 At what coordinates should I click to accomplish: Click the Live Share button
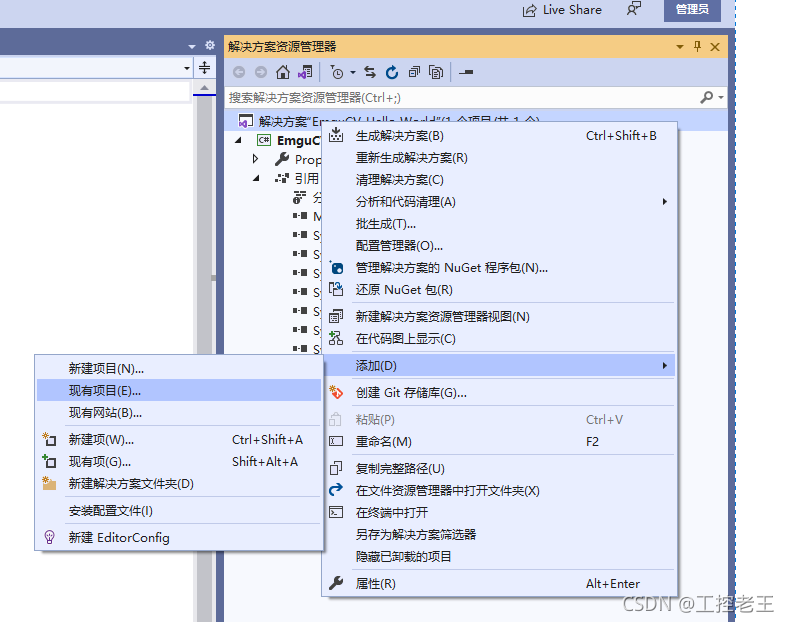562,10
